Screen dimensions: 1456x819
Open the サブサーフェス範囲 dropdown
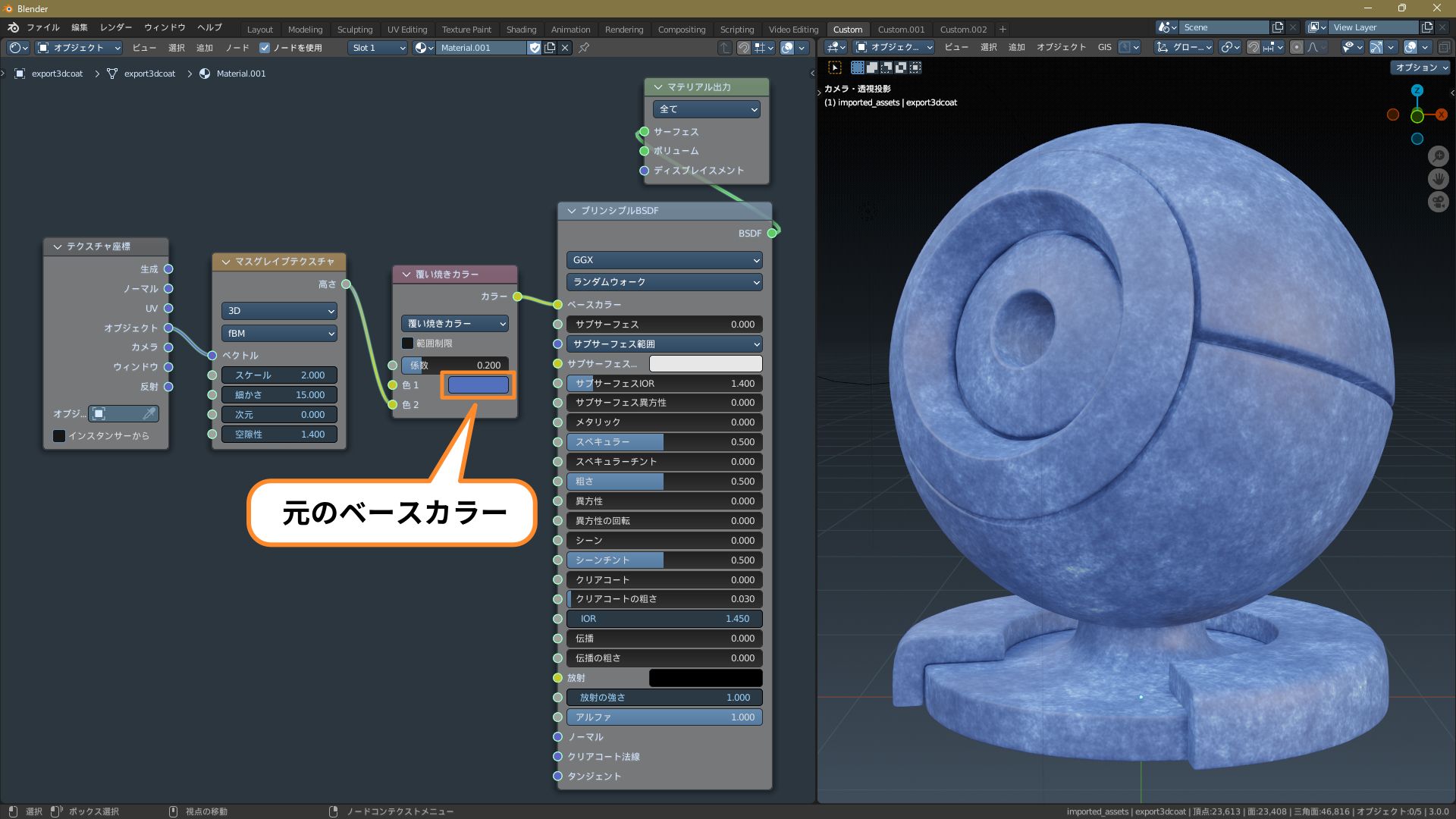[664, 344]
